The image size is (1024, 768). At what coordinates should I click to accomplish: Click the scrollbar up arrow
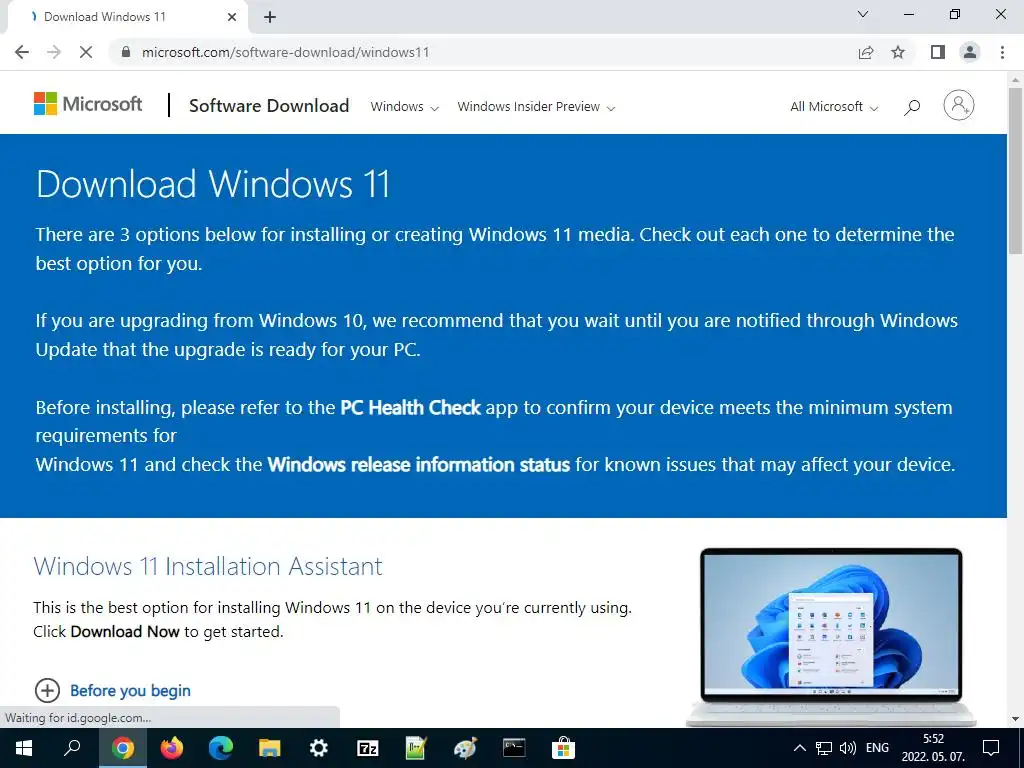(1015, 80)
